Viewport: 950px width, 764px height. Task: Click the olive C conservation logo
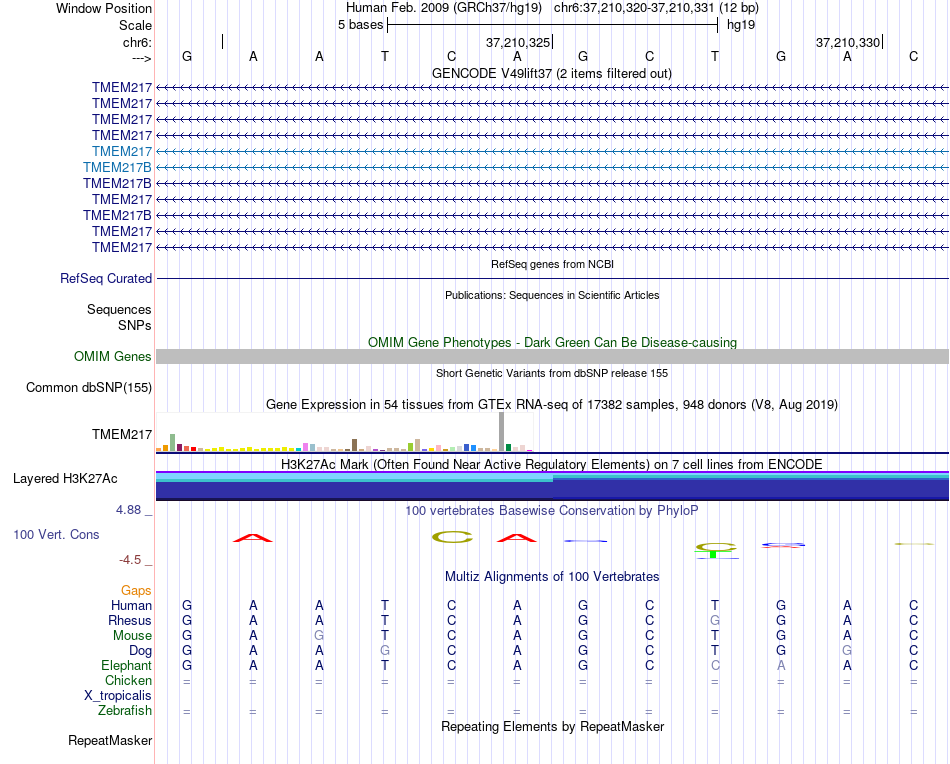pos(452,537)
